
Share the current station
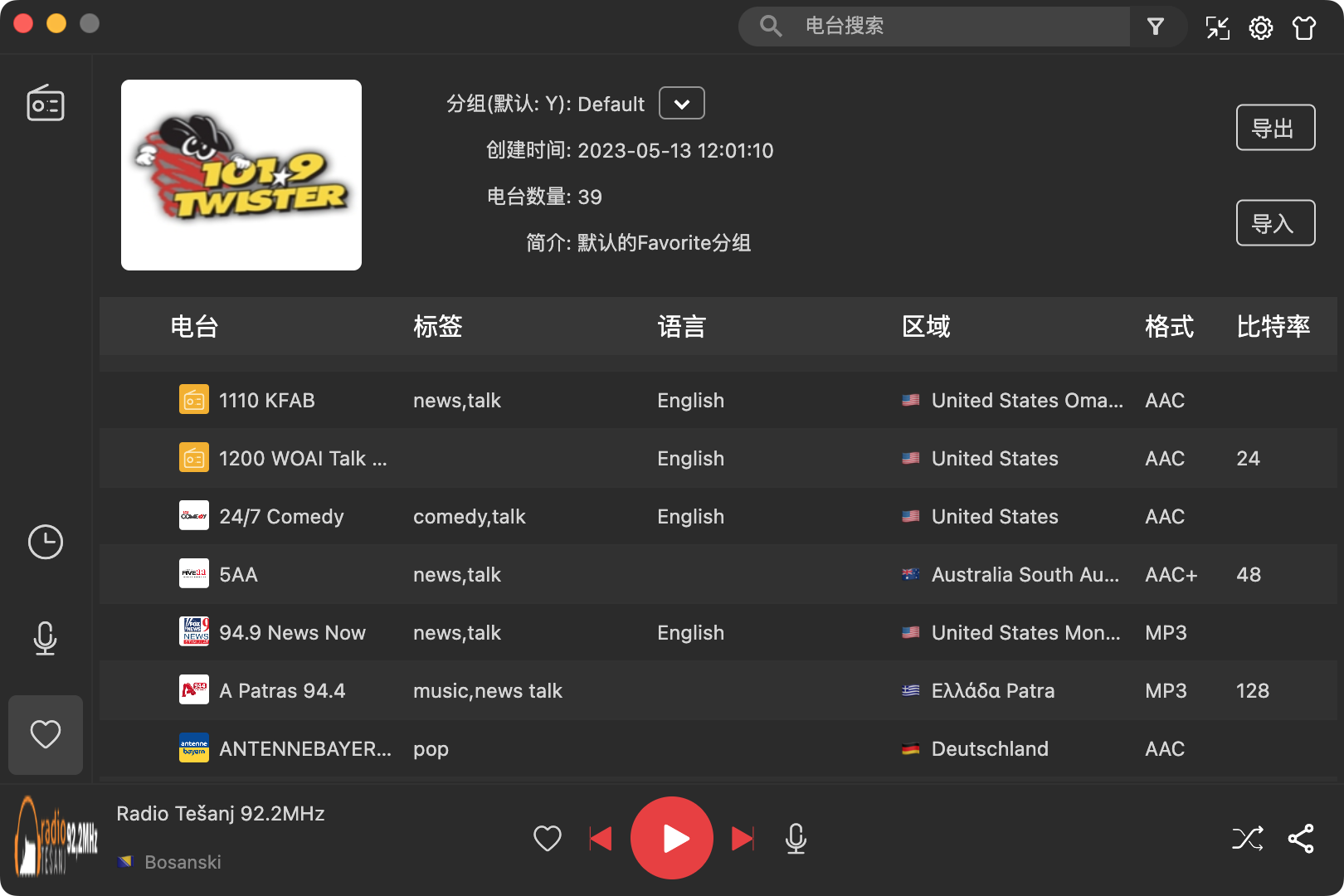click(1301, 838)
